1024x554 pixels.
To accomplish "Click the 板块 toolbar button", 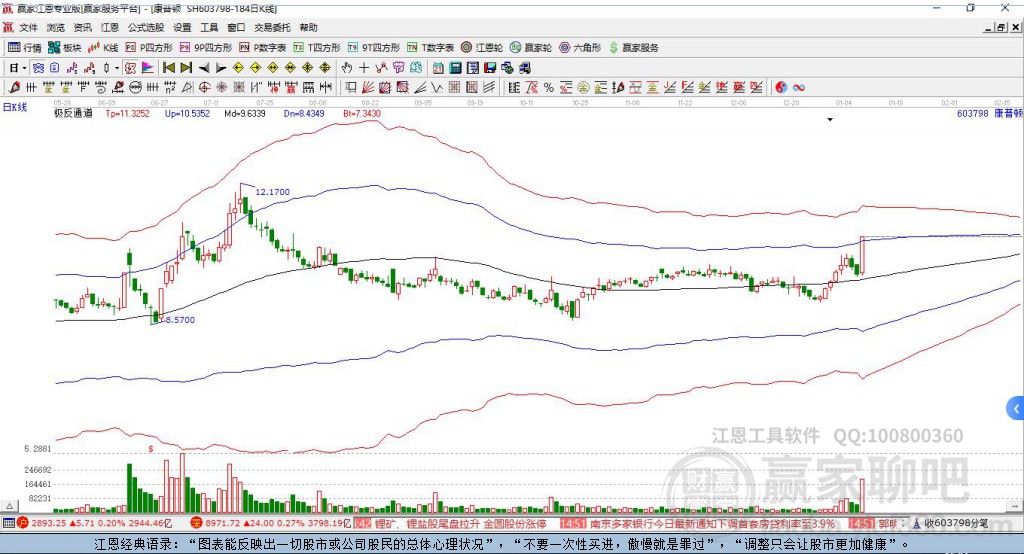I will [64, 48].
